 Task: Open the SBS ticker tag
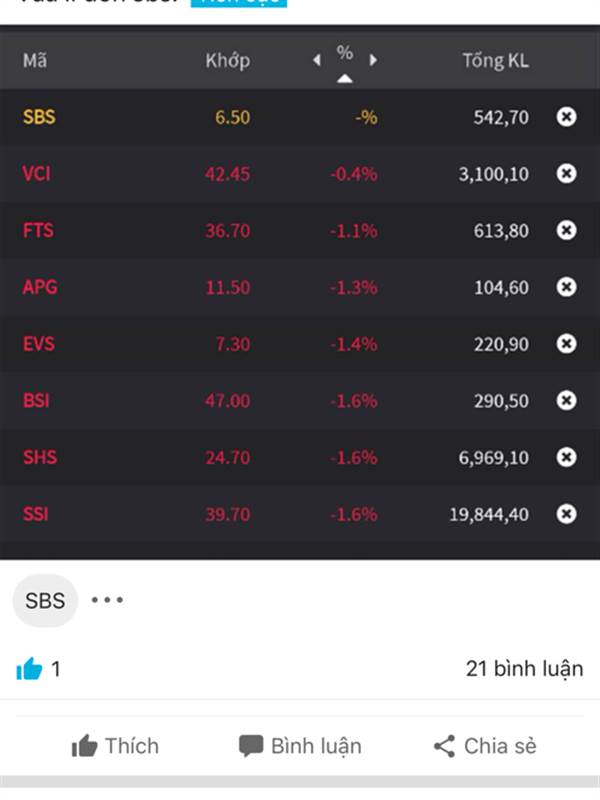(45, 601)
